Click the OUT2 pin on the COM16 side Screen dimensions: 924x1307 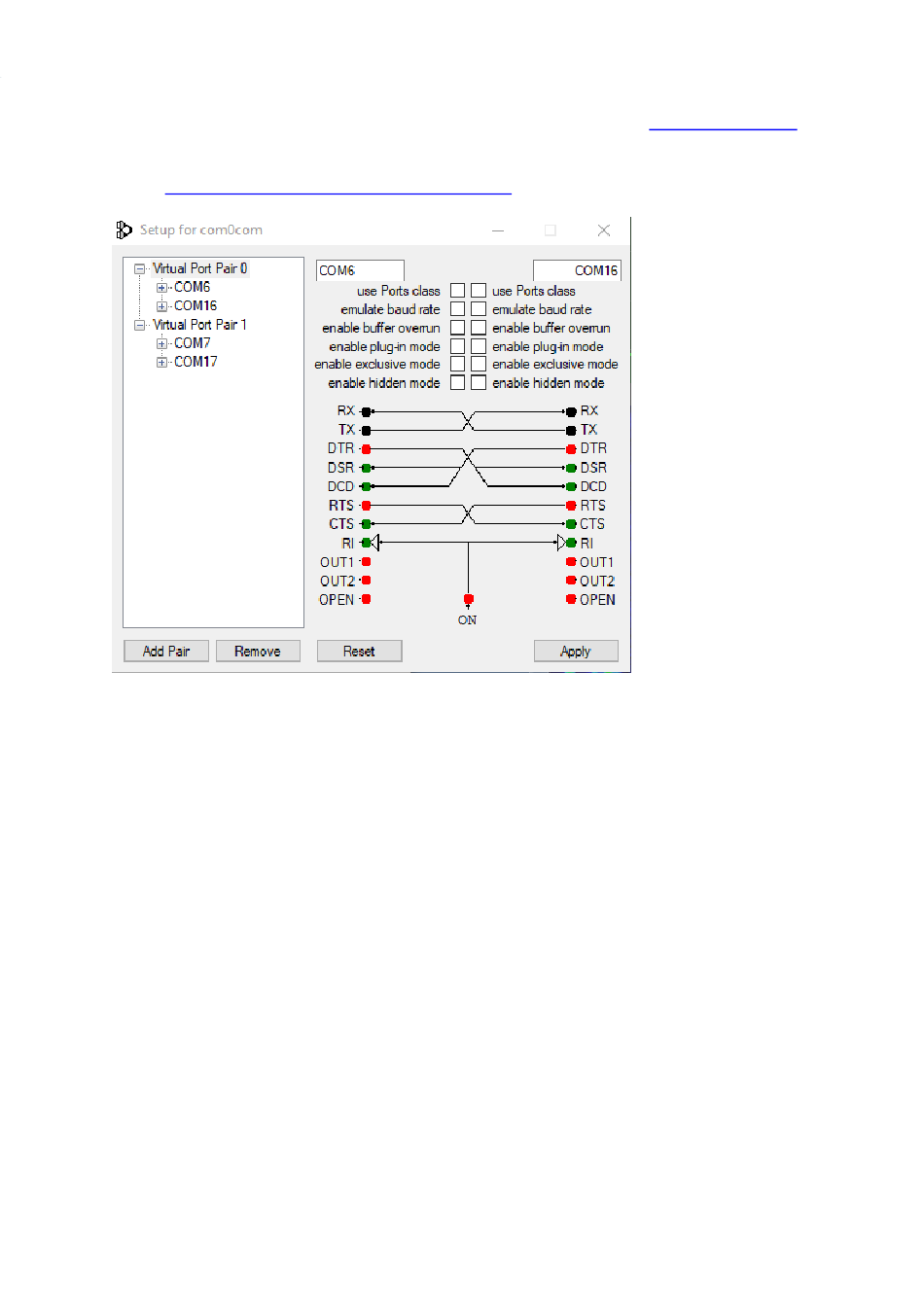571,581
